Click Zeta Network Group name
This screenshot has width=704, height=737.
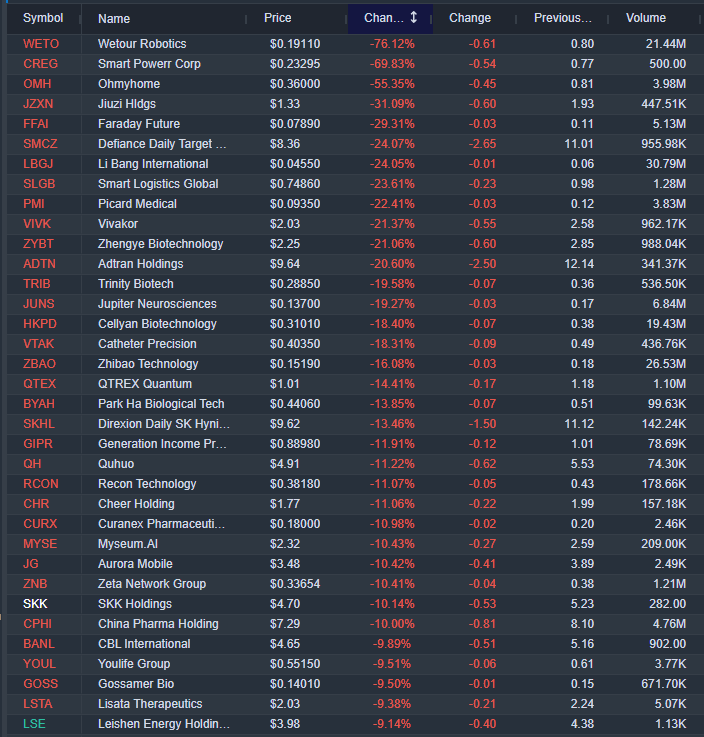(x=151, y=584)
